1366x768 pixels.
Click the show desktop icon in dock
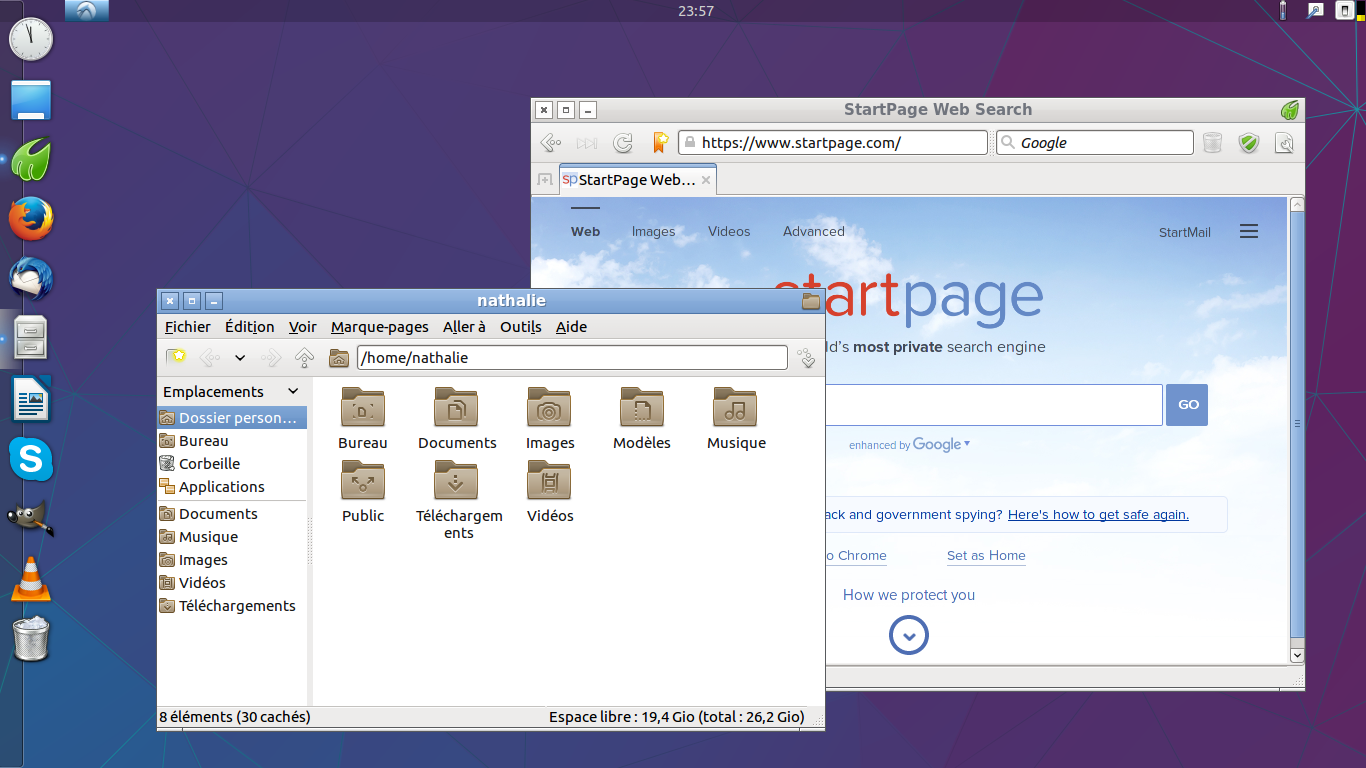(31, 100)
